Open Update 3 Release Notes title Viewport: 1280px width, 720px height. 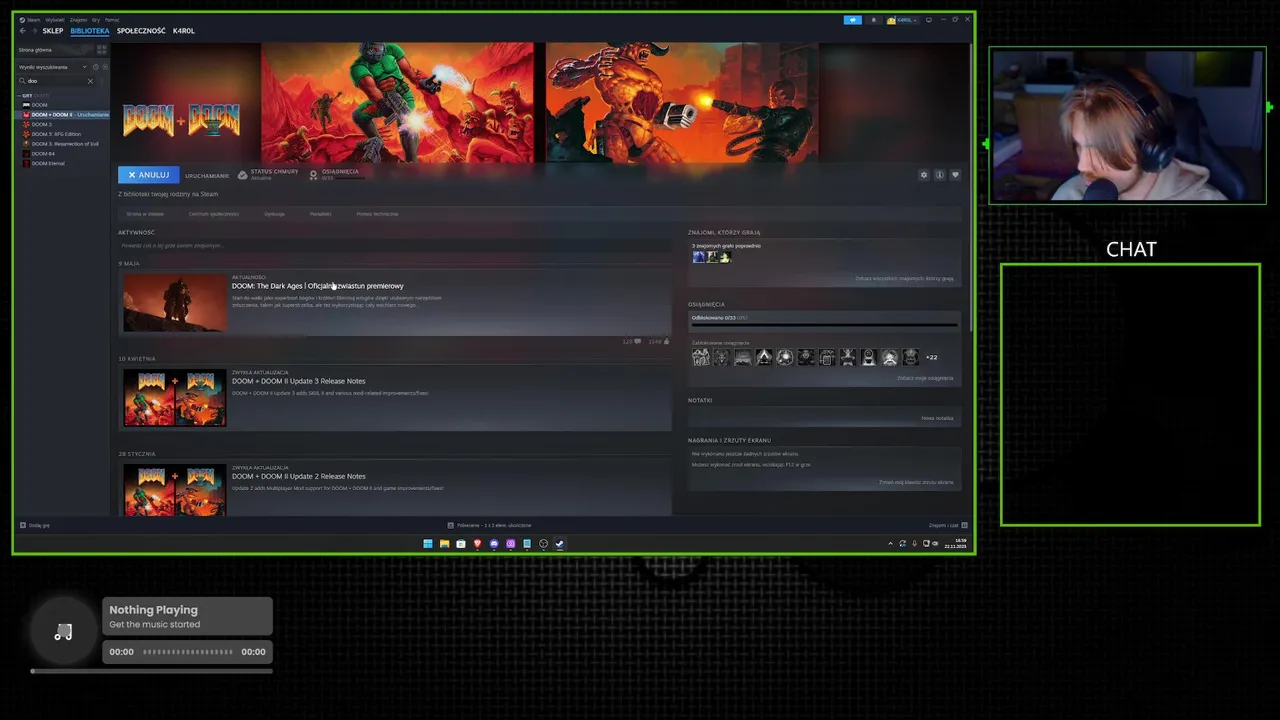point(298,381)
